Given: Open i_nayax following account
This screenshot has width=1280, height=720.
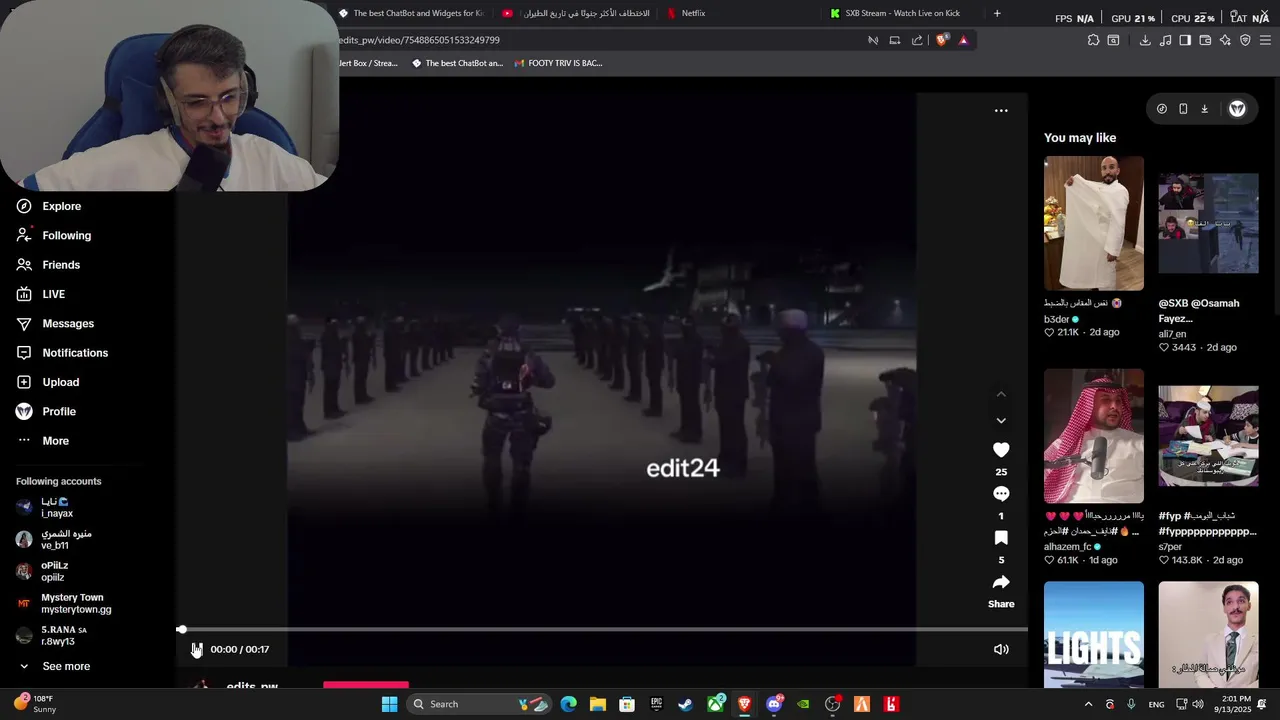Looking at the screenshot, I should [x=56, y=507].
